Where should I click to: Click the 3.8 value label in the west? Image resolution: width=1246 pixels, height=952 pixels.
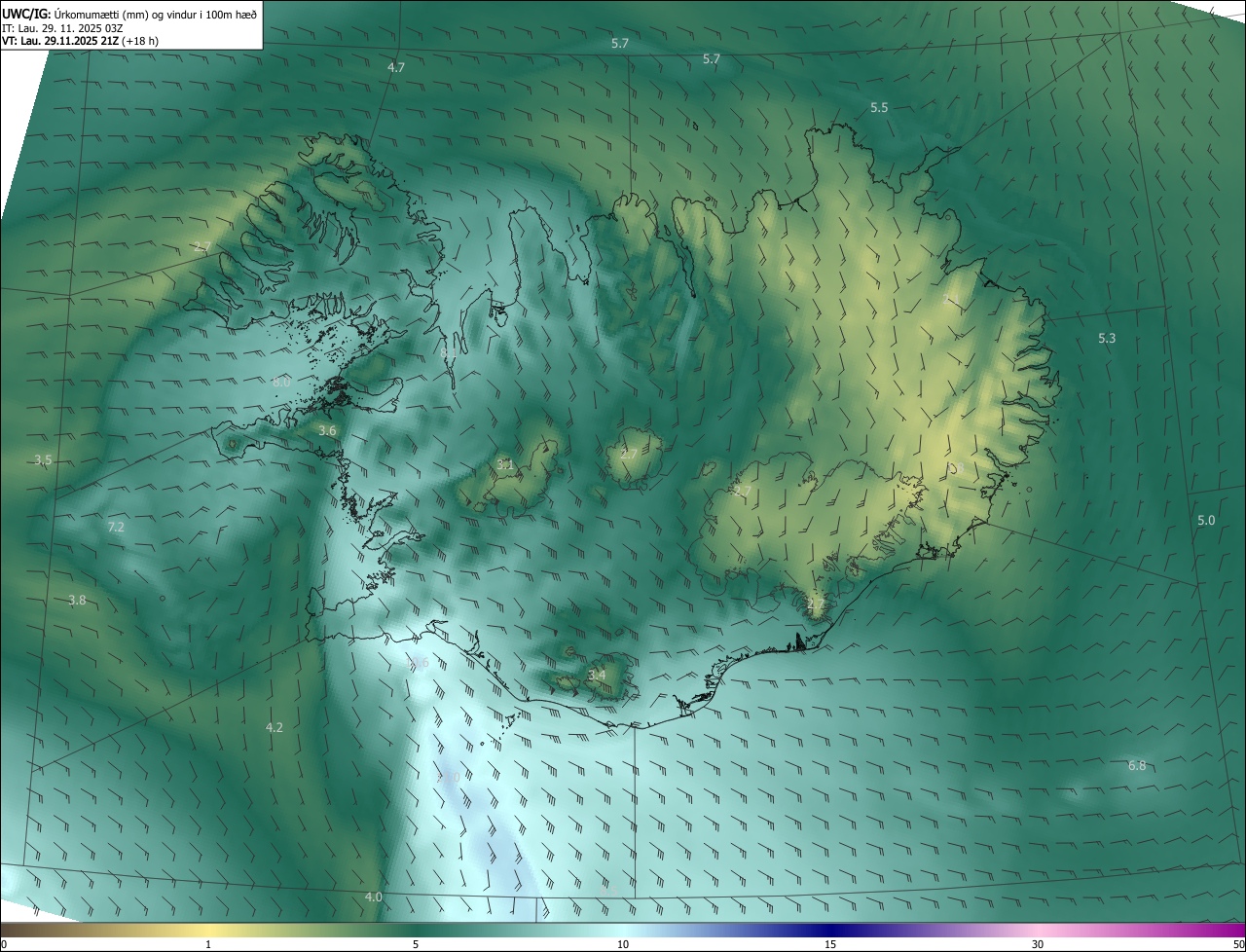pos(77,600)
